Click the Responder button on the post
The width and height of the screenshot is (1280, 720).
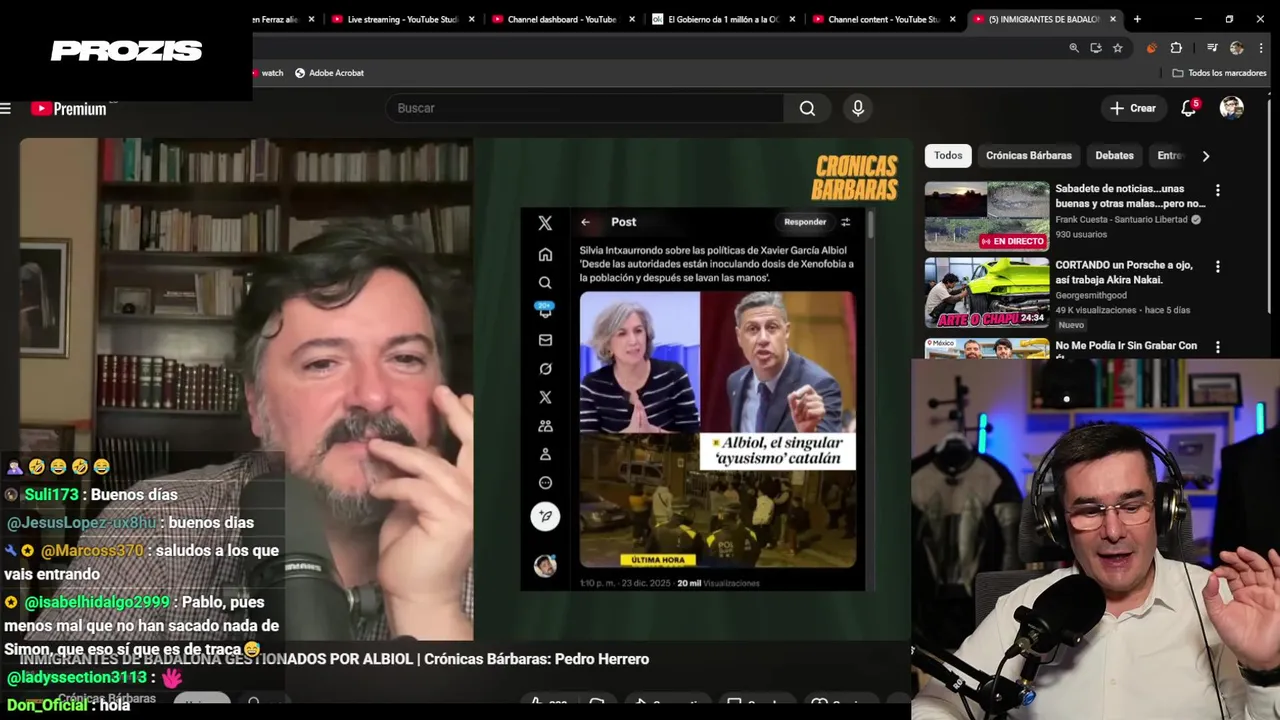click(x=805, y=222)
